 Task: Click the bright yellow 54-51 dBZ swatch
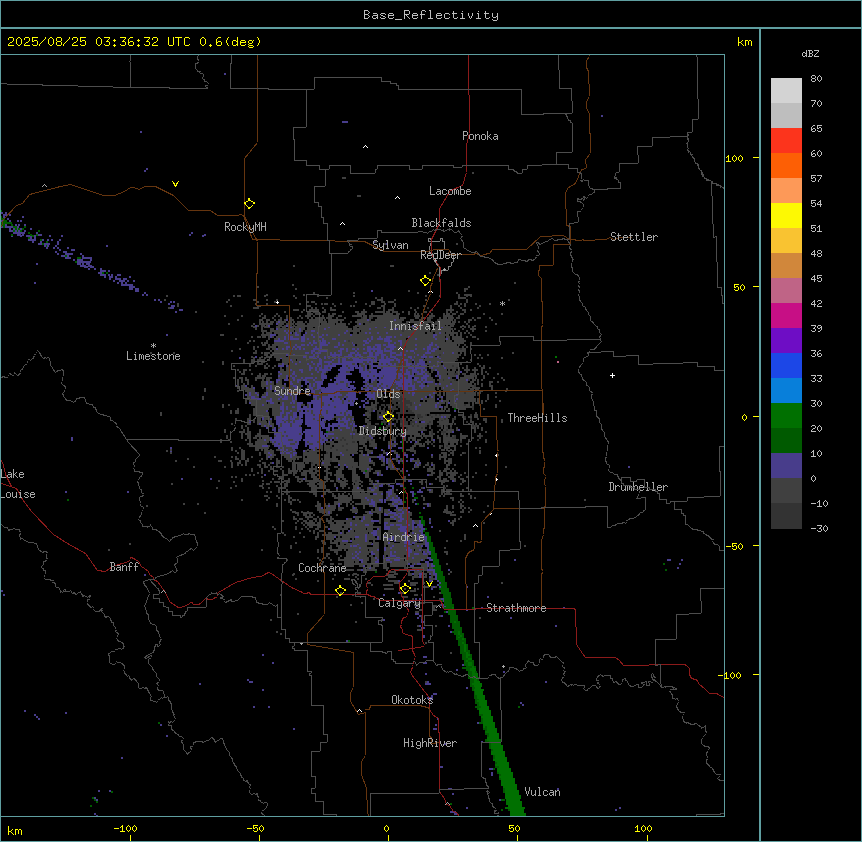coord(786,215)
